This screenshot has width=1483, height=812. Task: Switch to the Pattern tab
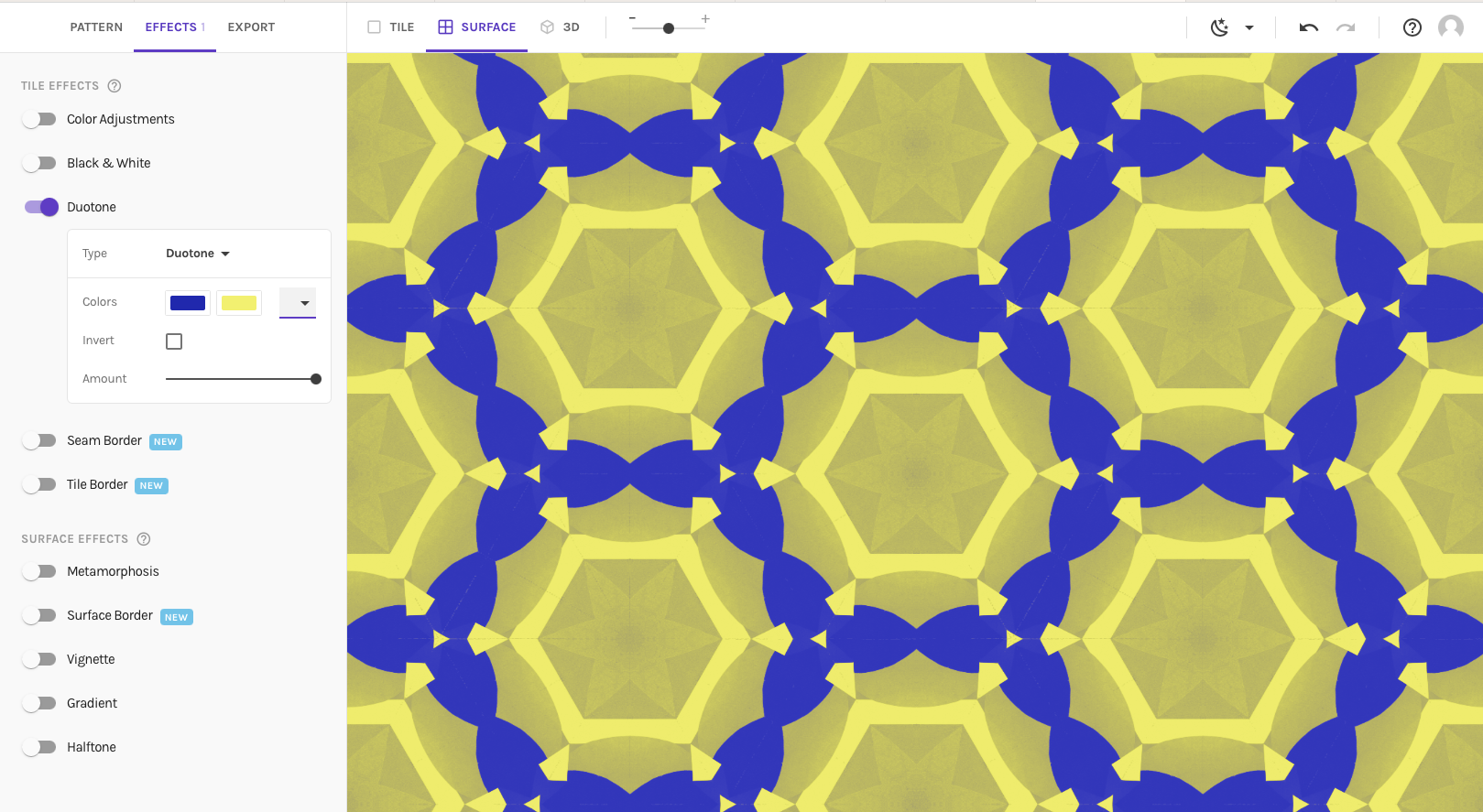[x=96, y=27]
